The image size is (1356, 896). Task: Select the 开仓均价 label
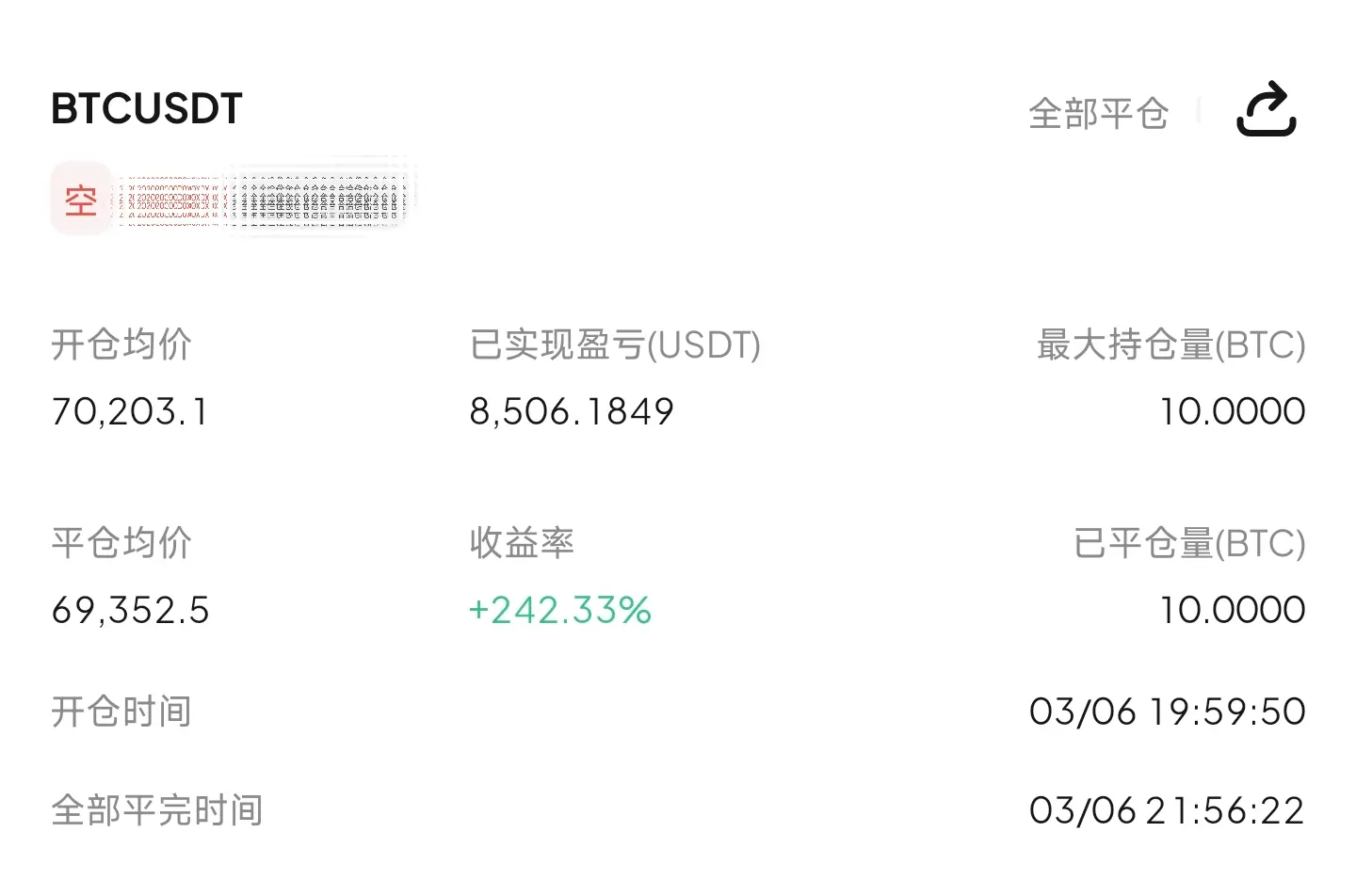point(121,344)
